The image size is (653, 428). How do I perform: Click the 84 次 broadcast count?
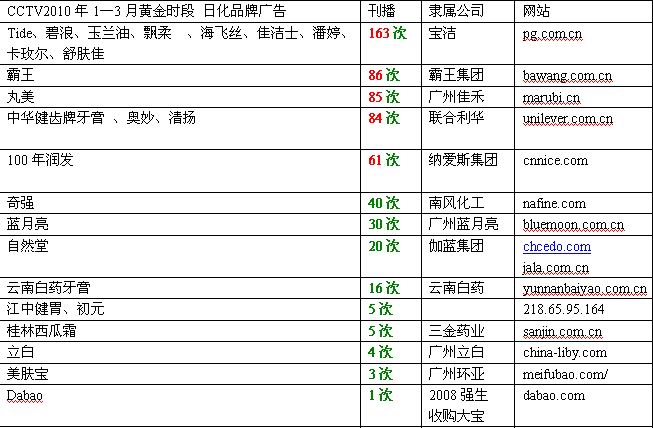click(x=384, y=118)
